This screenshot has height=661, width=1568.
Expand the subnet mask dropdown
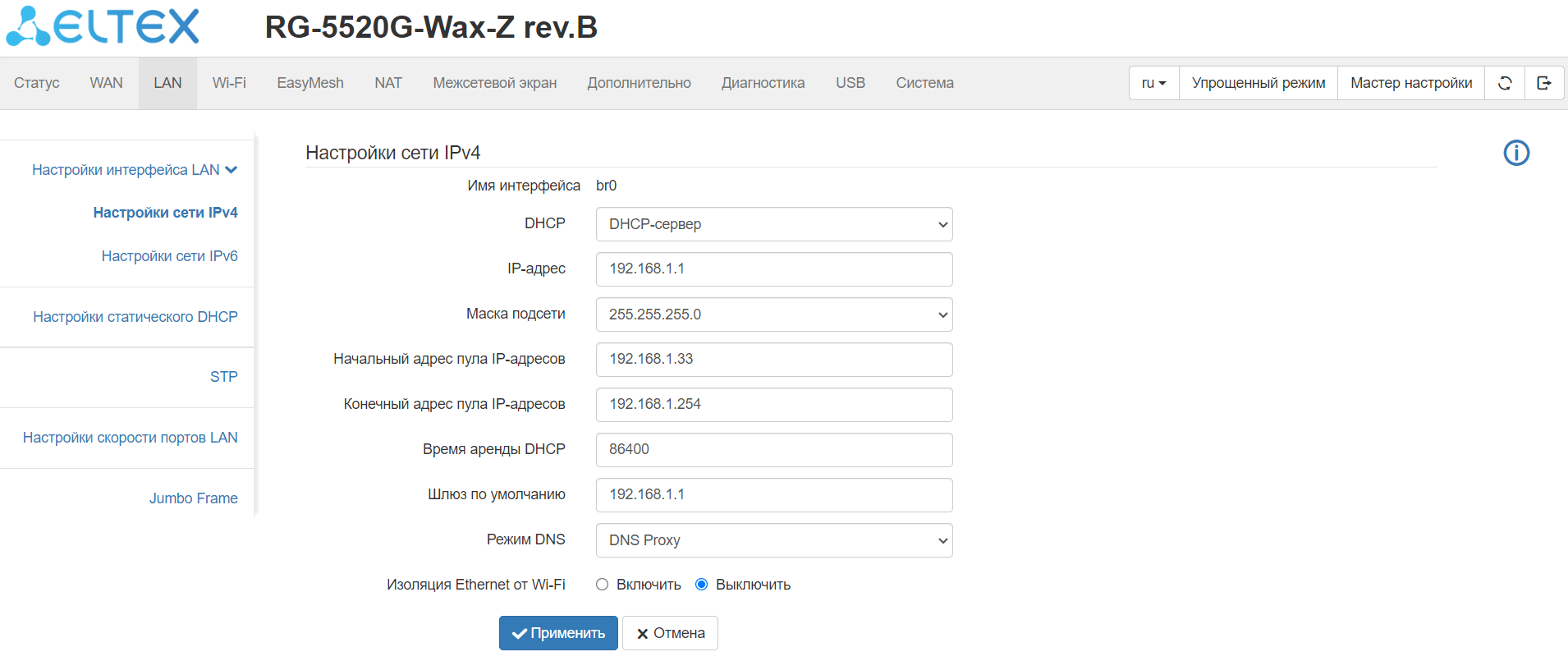point(774,314)
